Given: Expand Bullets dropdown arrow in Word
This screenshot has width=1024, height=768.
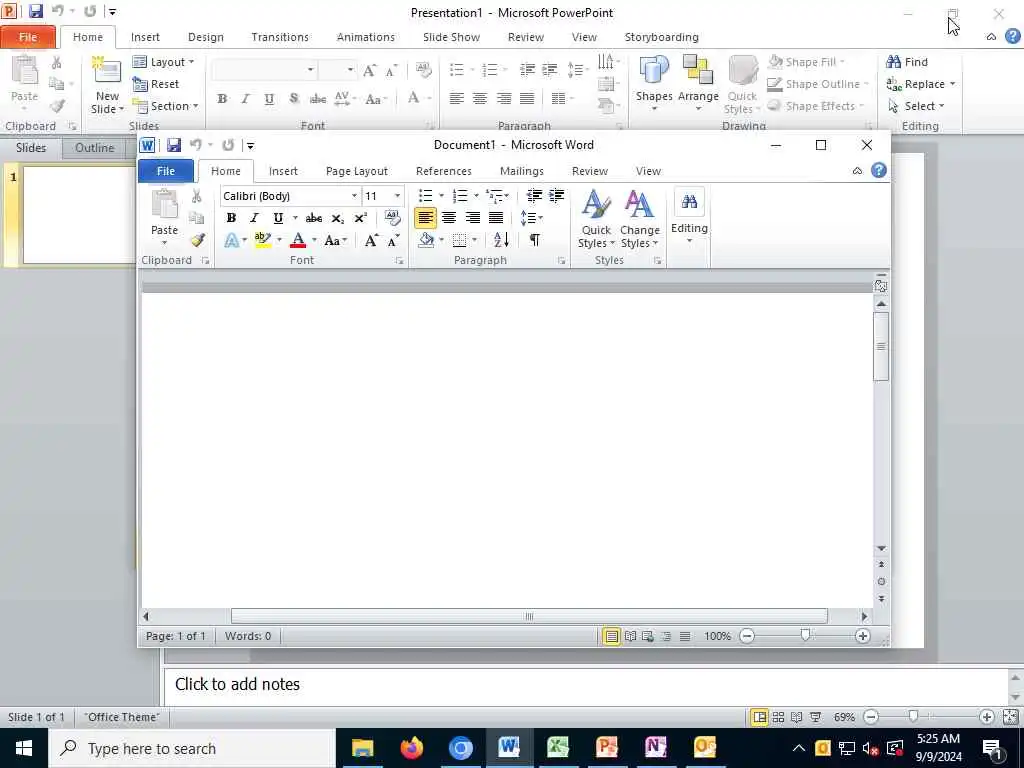Looking at the screenshot, I should click(441, 195).
